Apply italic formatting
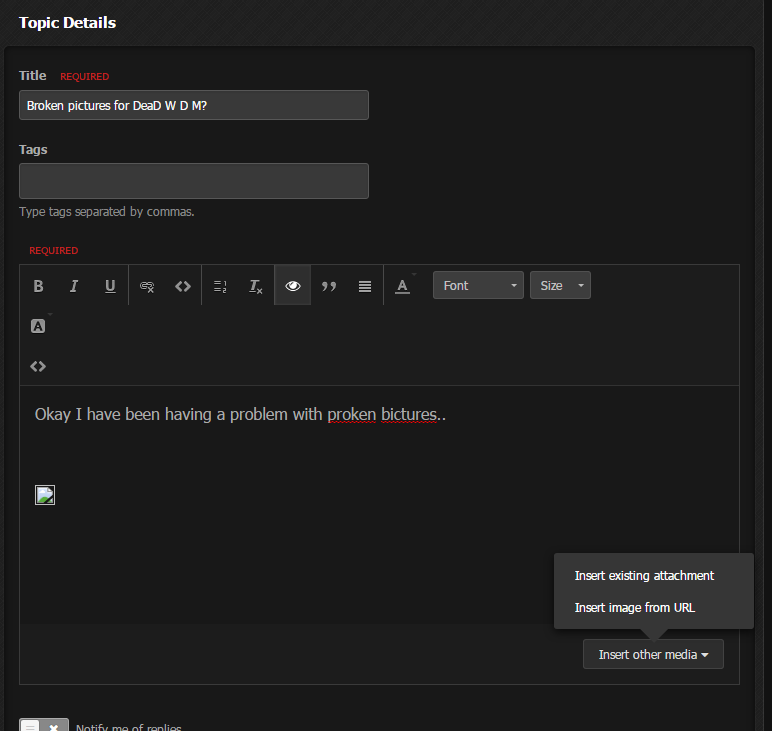772x731 pixels. coord(74,286)
